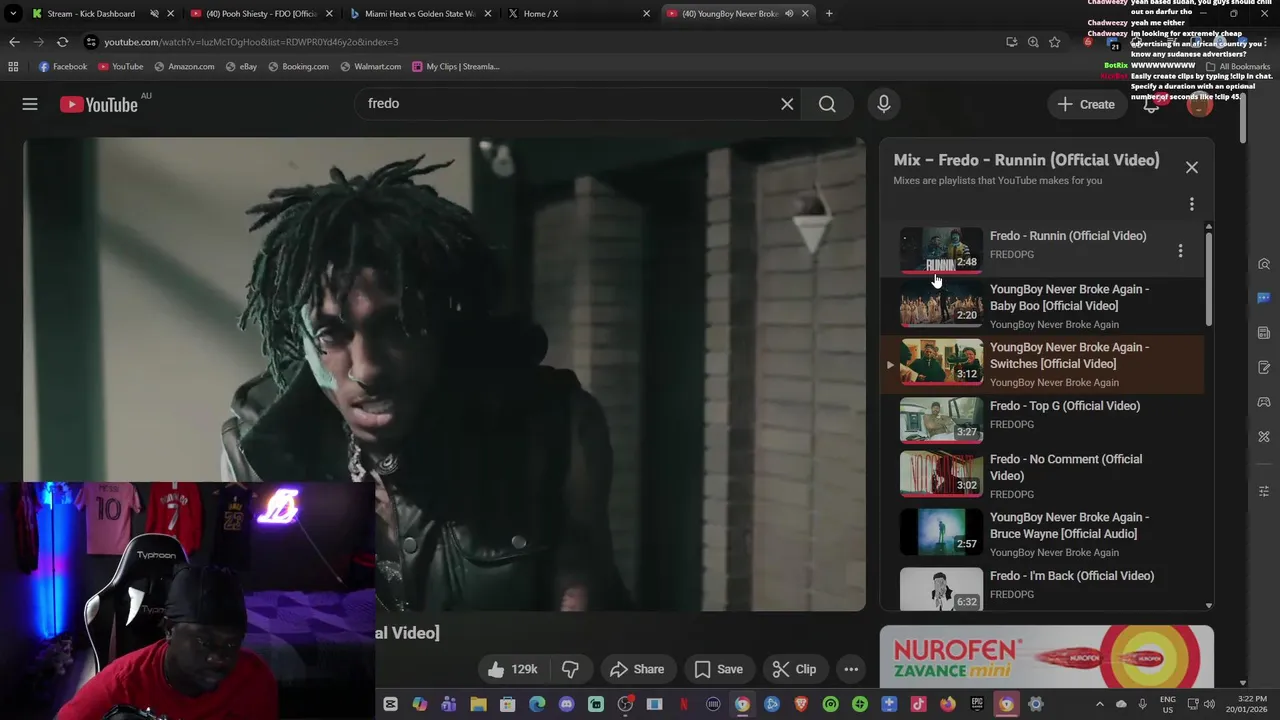This screenshot has height=720, width=1280.
Task: Close the Mix playlist panel
Action: [x=1191, y=168]
